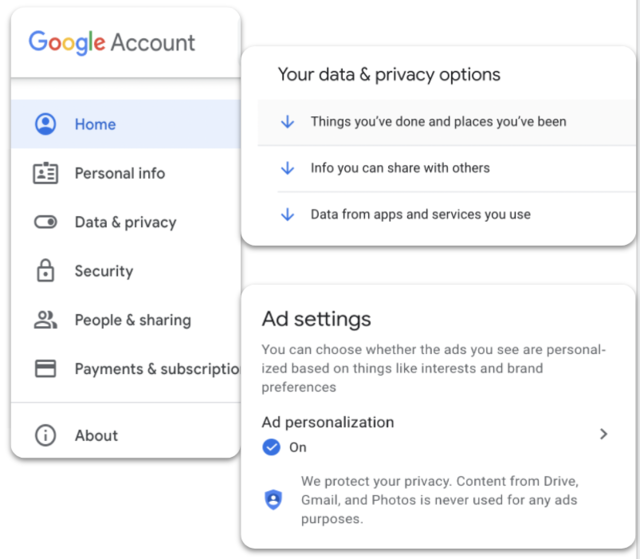Click the Home profile circle icon
640x559 pixels.
45,124
